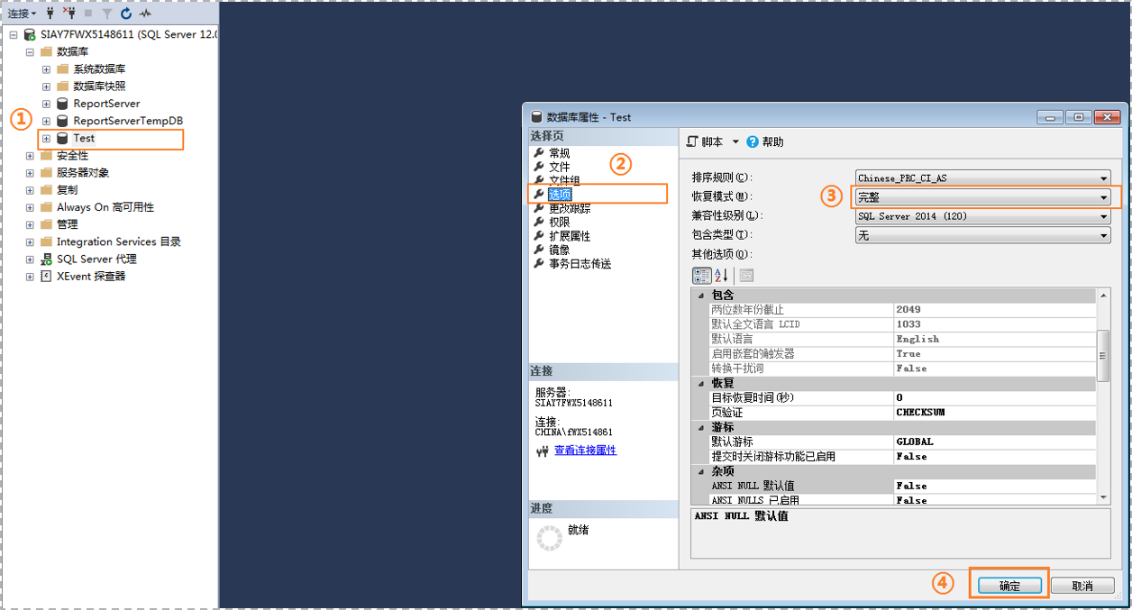The height and width of the screenshot is (610, 1132).
Task: Select the 服务器对象 tree item
Action: tap(83, 173)
